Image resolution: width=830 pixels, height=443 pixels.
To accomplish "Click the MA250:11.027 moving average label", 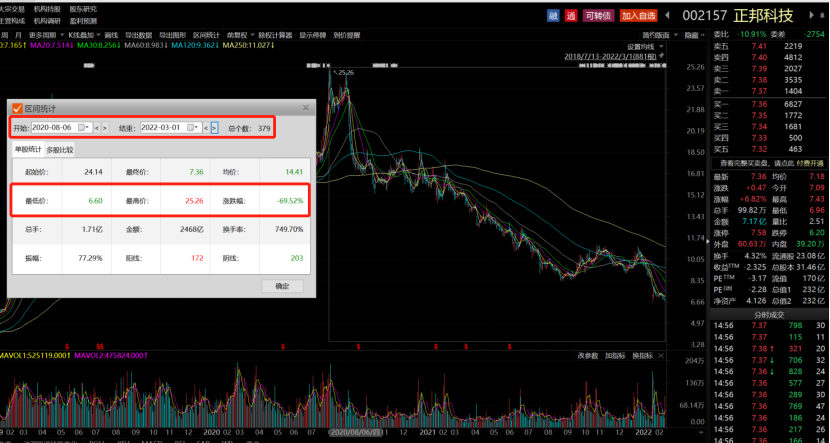I will coord(251,46).
